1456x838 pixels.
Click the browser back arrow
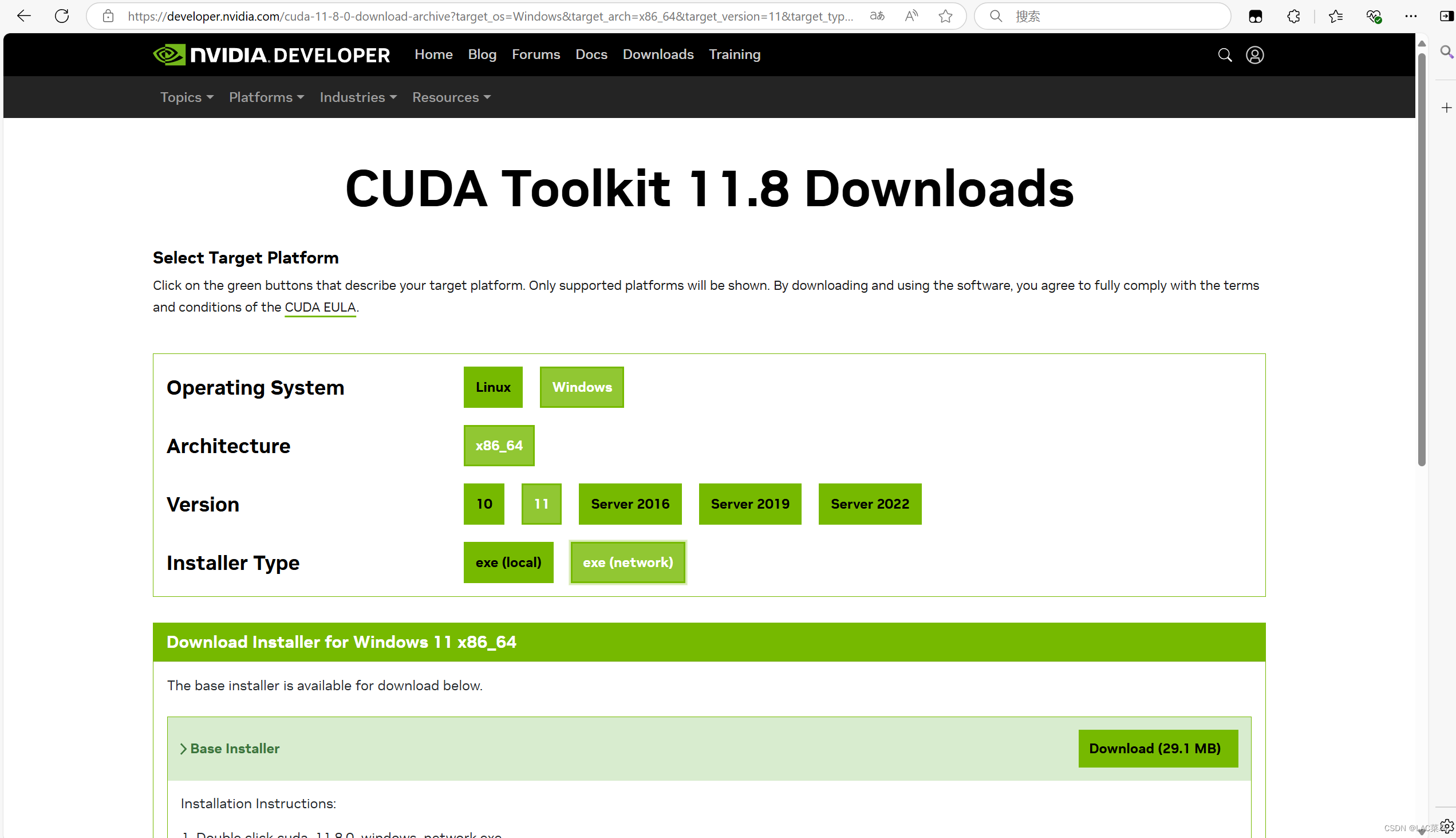pos(23,16)
